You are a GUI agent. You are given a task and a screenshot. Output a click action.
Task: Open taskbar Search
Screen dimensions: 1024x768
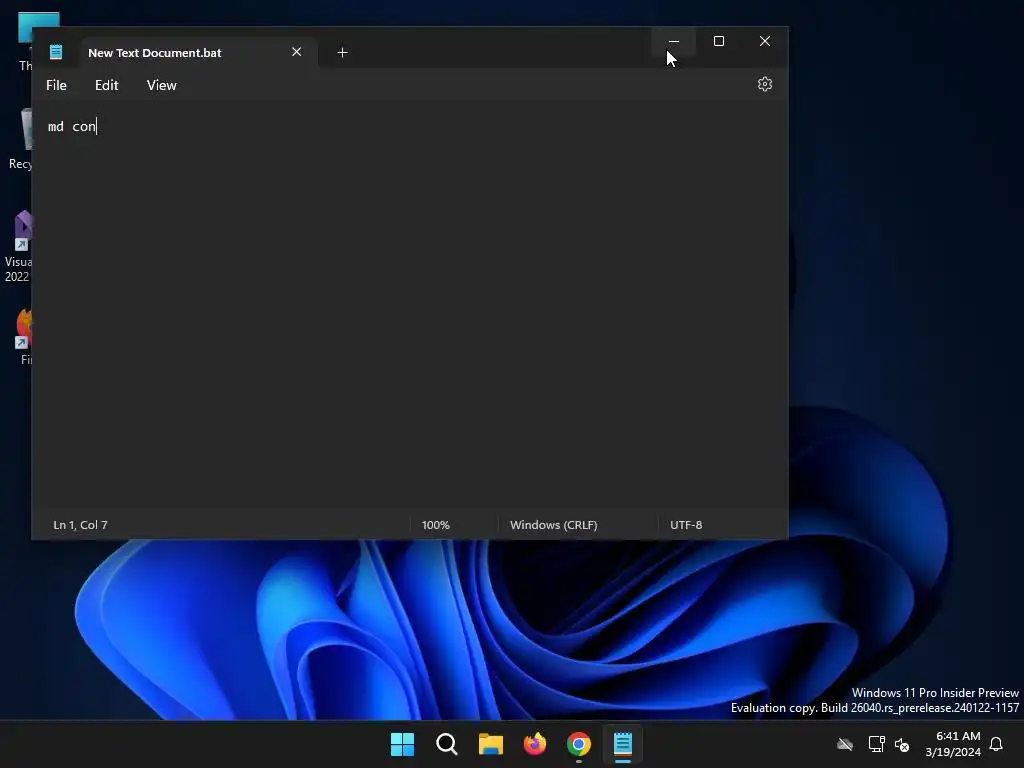[x=447, y=744]
